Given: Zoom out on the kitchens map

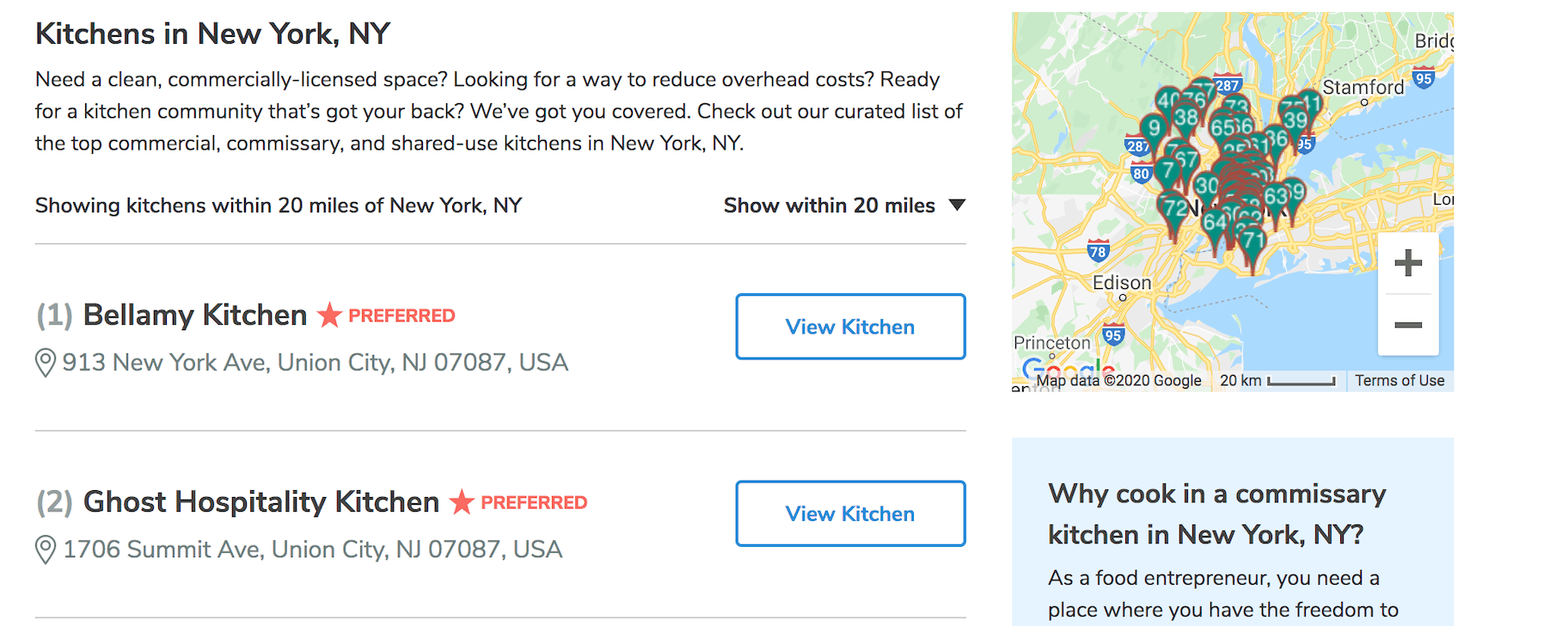Looking at the screenshot, I should coord(1407,325).
